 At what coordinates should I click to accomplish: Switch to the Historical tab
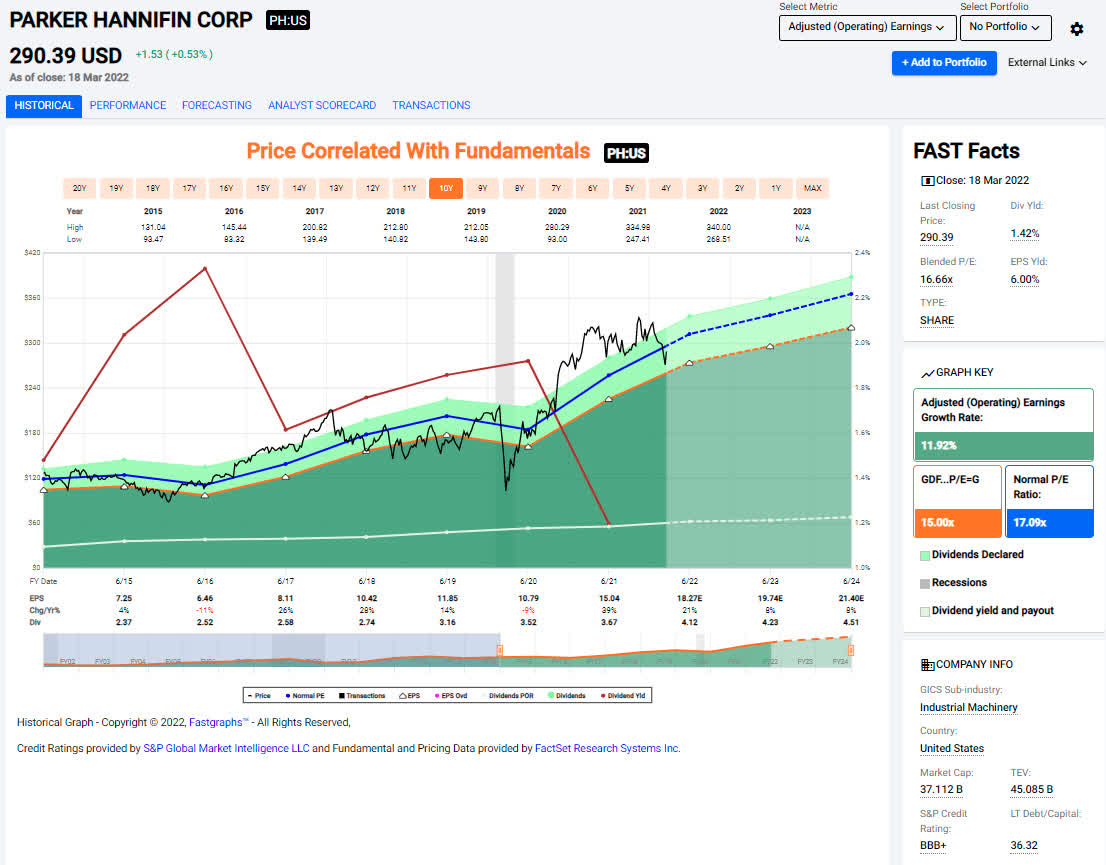click(x=44, y=106)
